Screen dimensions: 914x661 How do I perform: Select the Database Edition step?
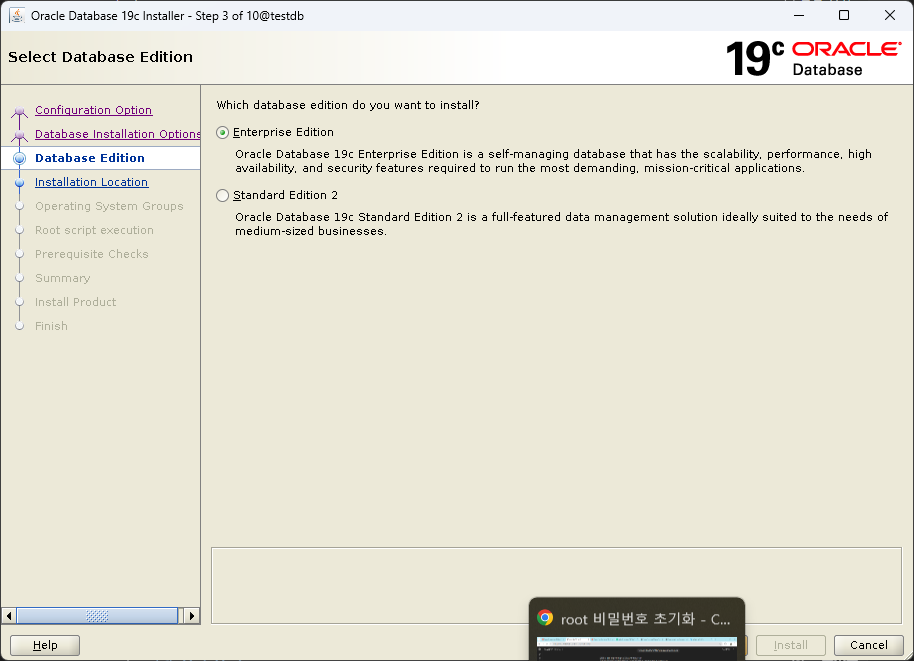90,158
